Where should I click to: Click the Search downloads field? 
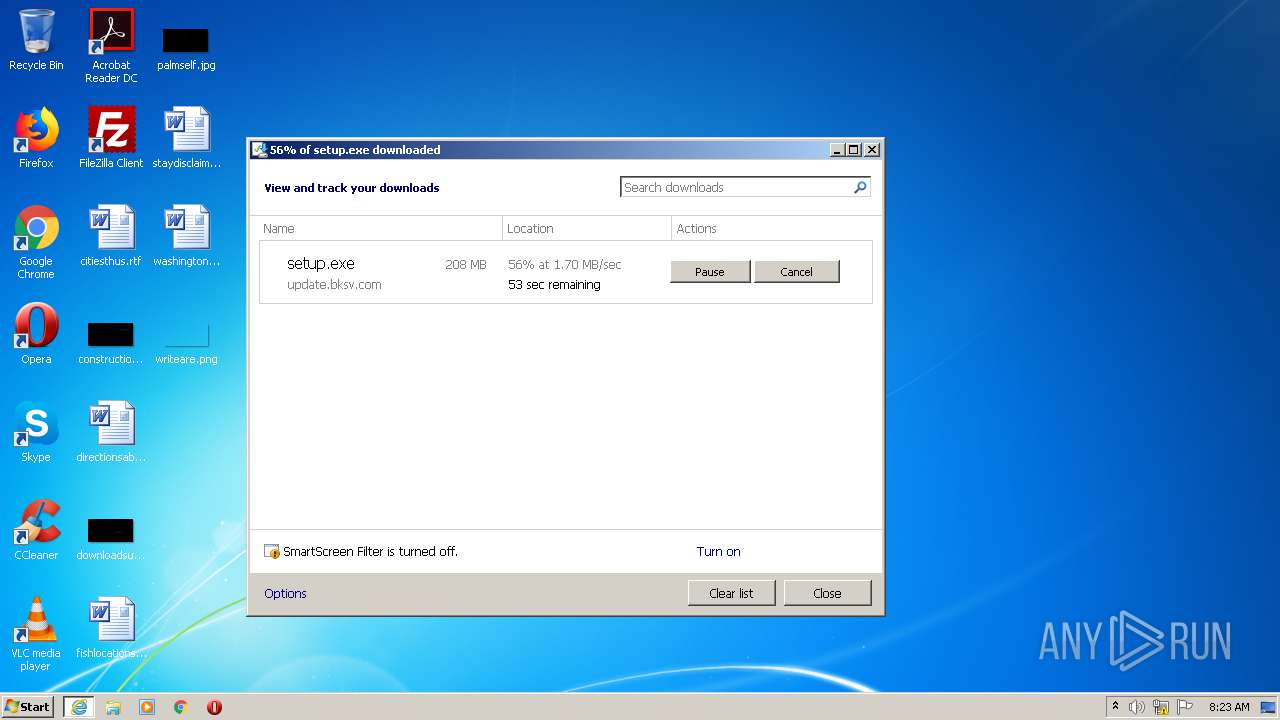click(x=745, y=187)
